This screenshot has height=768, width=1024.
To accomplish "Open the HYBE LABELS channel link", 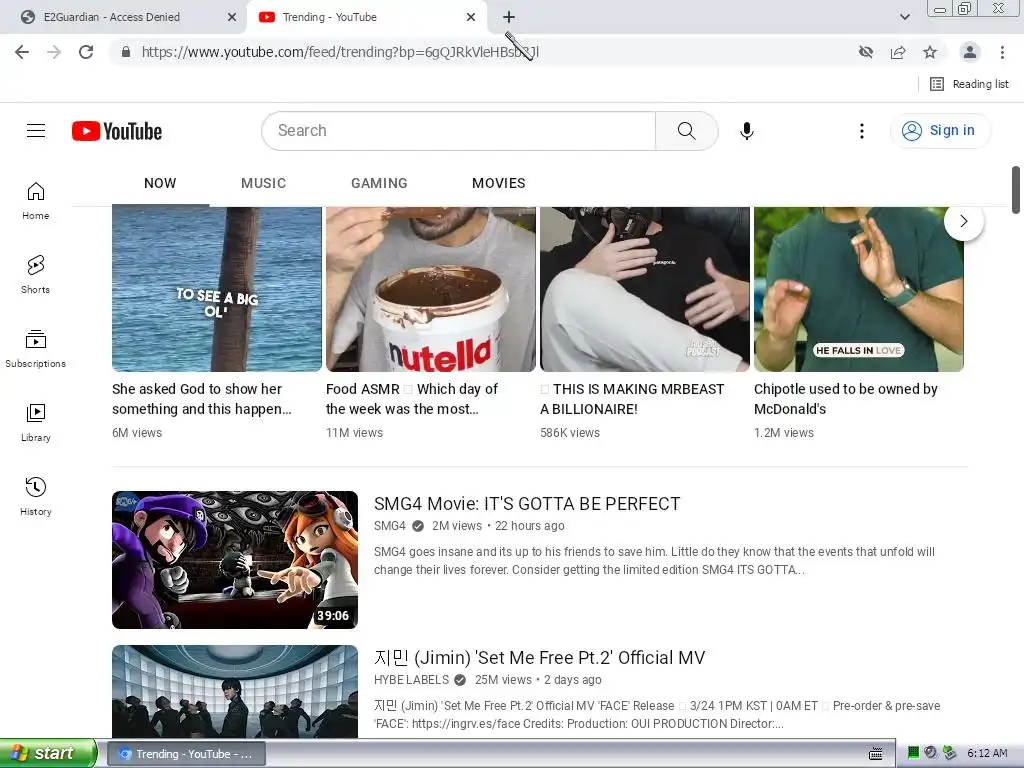I will coord(411,680).
